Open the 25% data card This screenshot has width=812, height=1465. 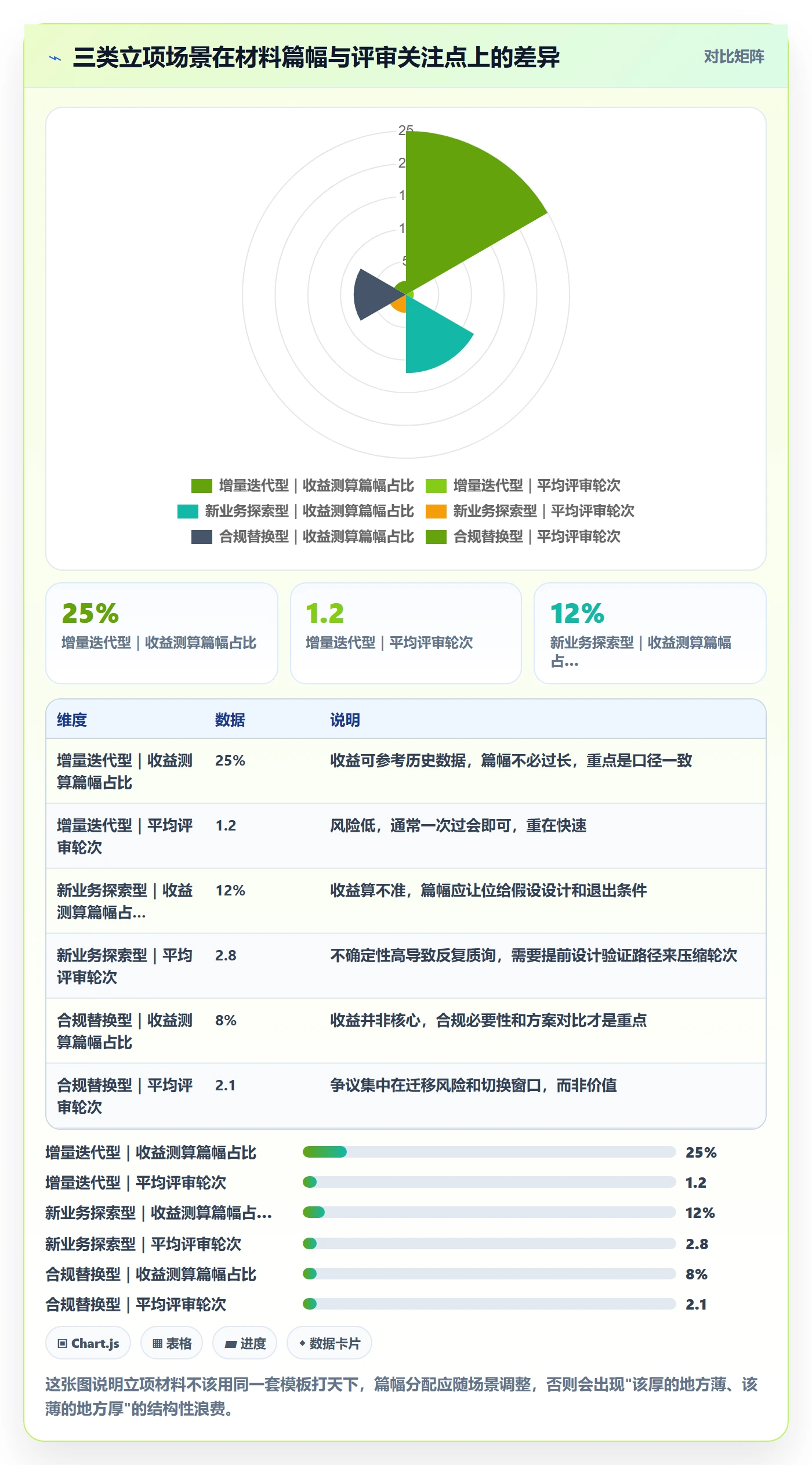tap(162, 633)
